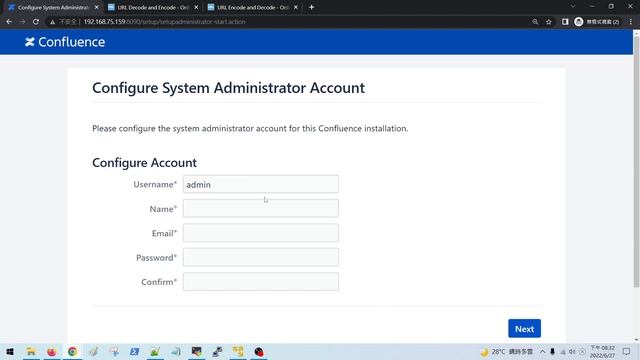Screen dimensions: 640x360
Task: Open the zoom indicator in address bar
Action: (x=535, y=22)
